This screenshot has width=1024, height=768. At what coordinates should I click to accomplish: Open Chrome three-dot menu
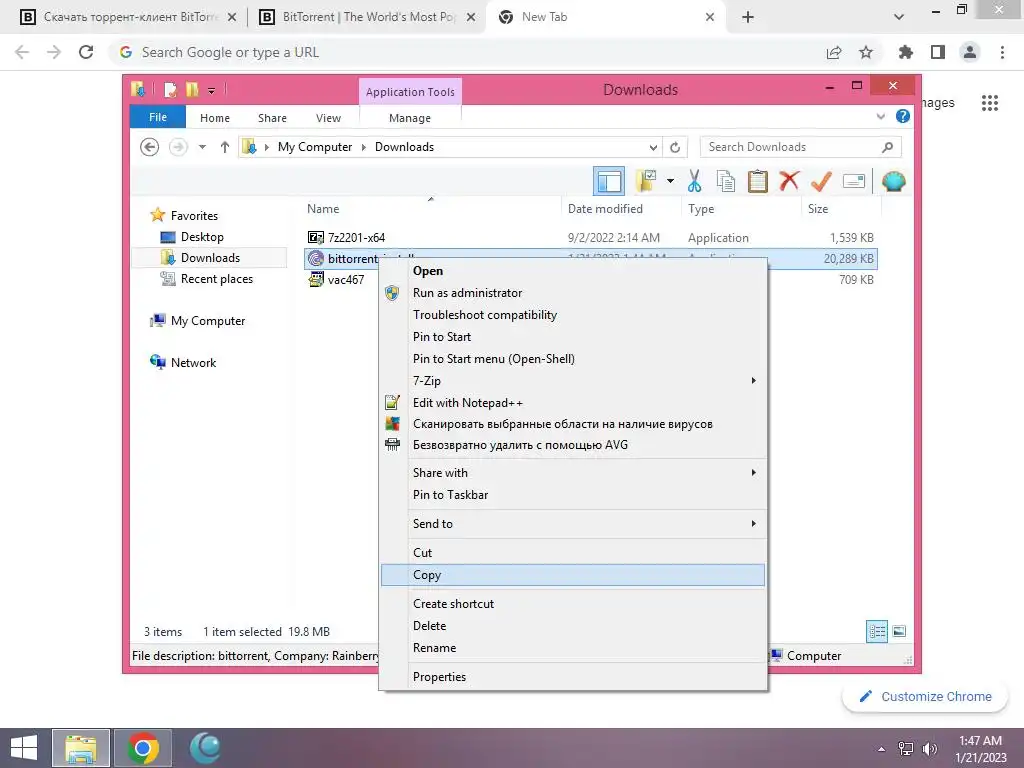click(x=1002, y=52)
